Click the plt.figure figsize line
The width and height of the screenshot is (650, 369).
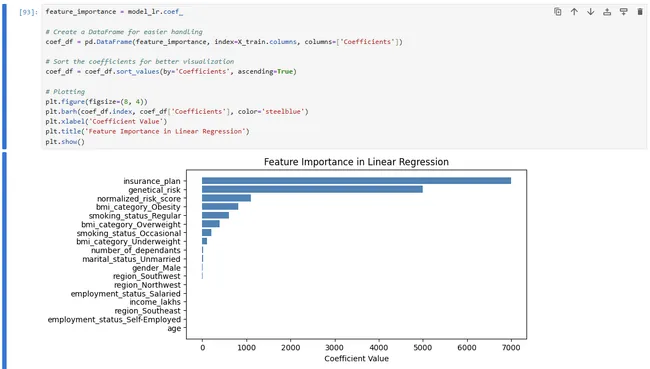[x=97, y=101]
